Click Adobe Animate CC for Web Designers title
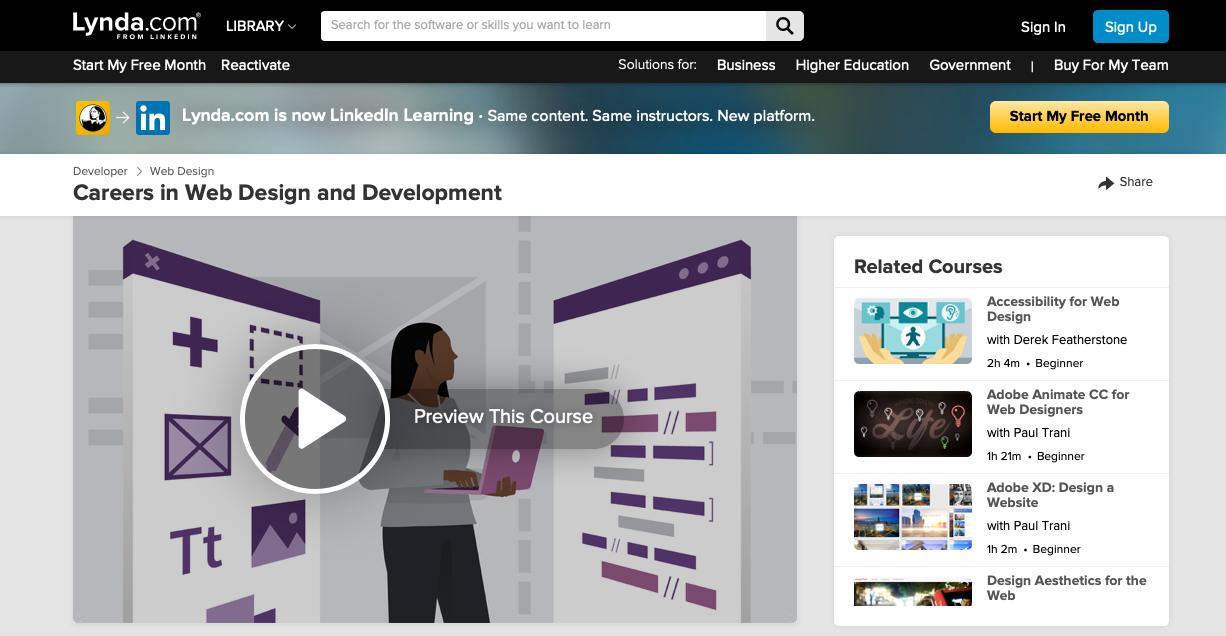The width and height of the screenshot is (1226, 636). pyautogui.click(x=1058, y=402)
